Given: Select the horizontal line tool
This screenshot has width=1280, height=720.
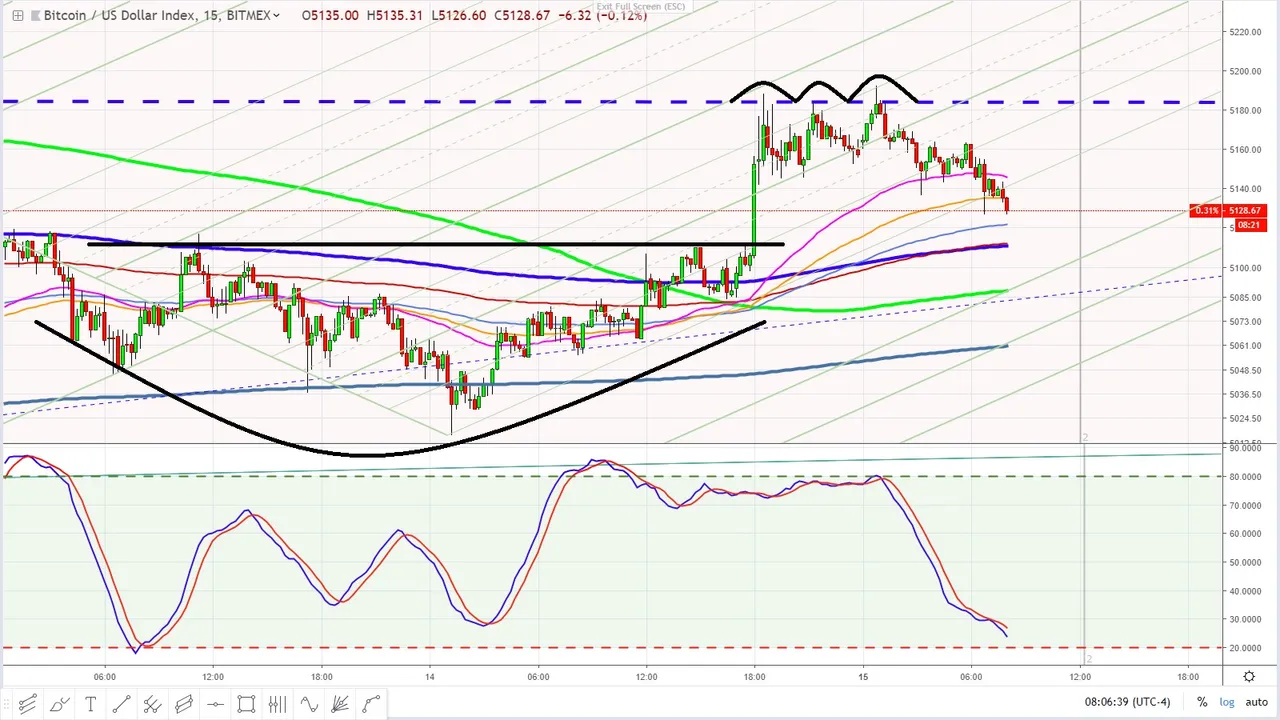Looking at the screenshot, I should (215, 704).
